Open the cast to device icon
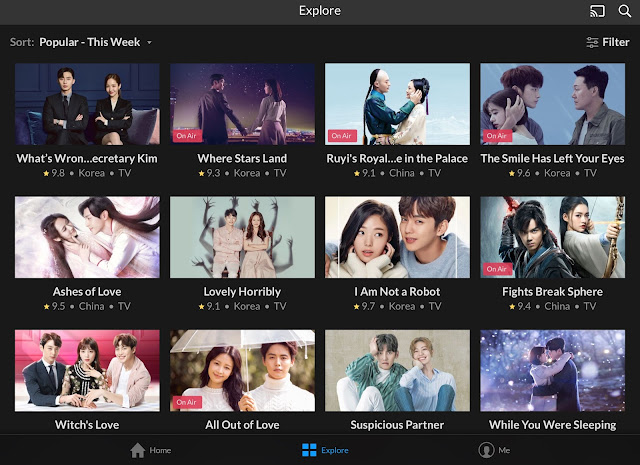Viewport: 640px width, 465px height. (598, 11)
